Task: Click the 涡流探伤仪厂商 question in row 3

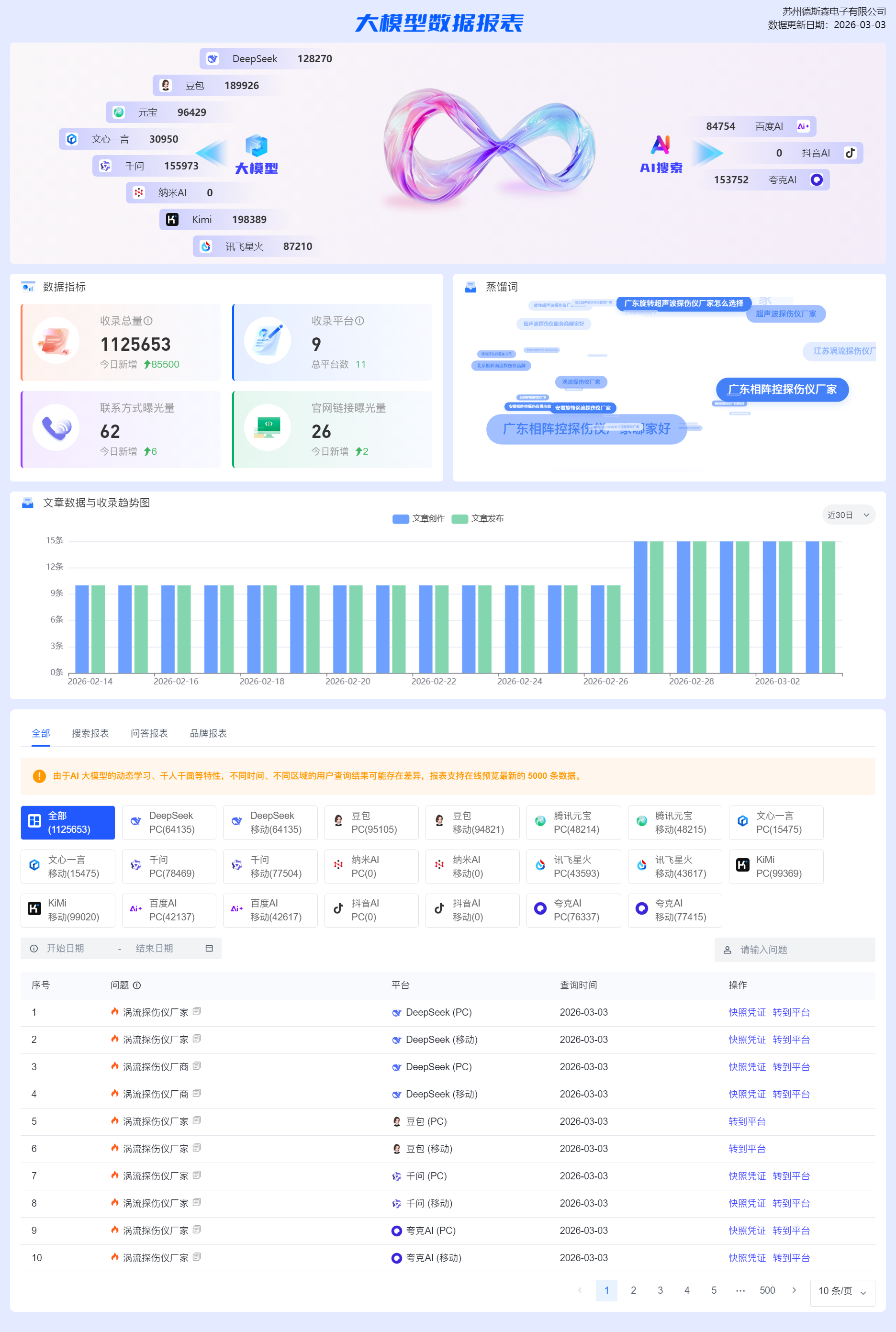Action: (156, 1067)
